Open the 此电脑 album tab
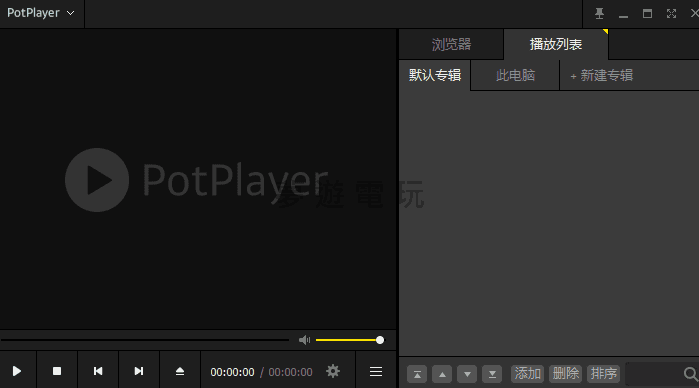The height and width of the screenshot is (388, 699). click(x=515, y=75)
